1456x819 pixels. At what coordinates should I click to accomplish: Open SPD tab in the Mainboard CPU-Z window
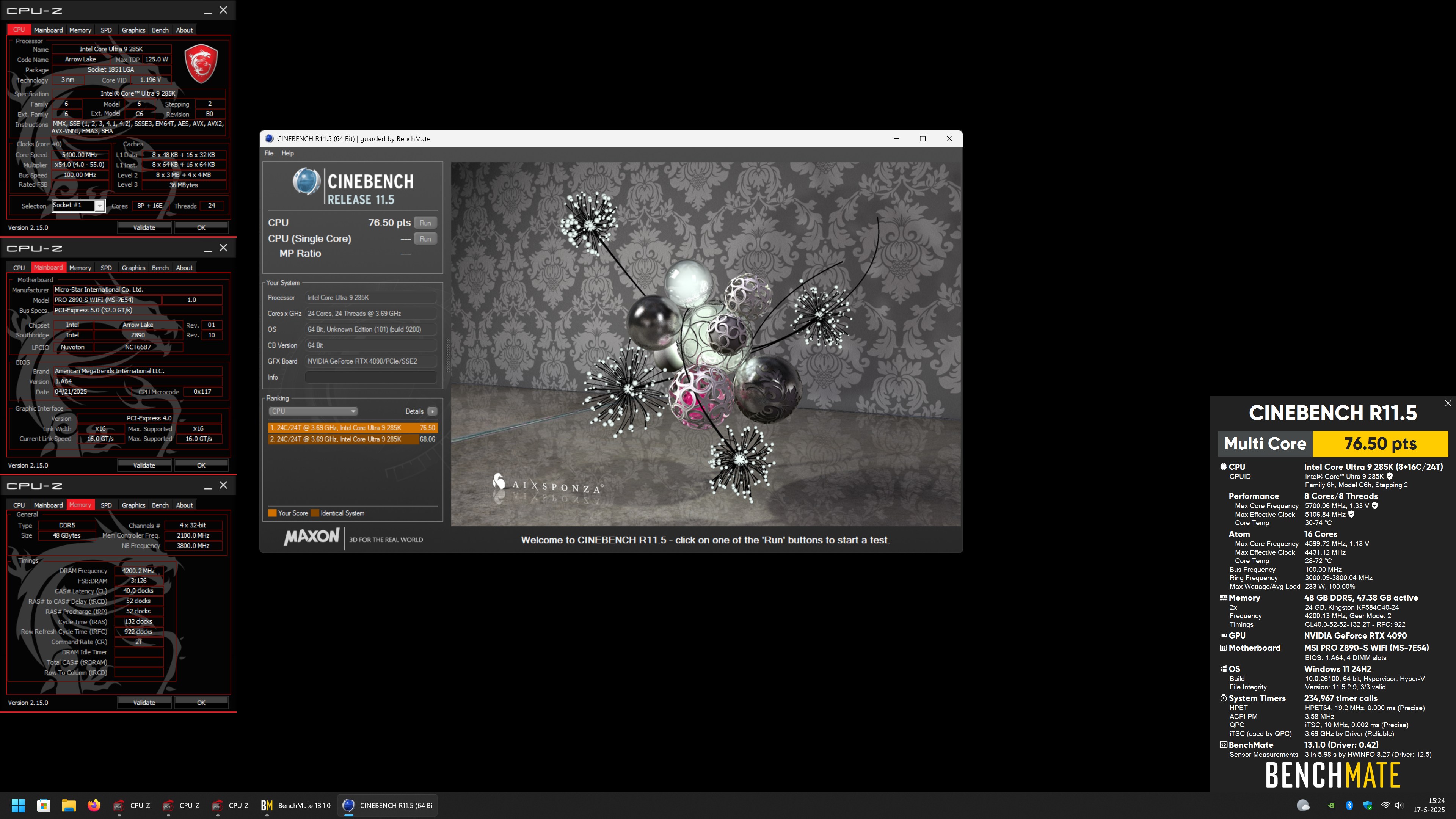click(106, 268)
